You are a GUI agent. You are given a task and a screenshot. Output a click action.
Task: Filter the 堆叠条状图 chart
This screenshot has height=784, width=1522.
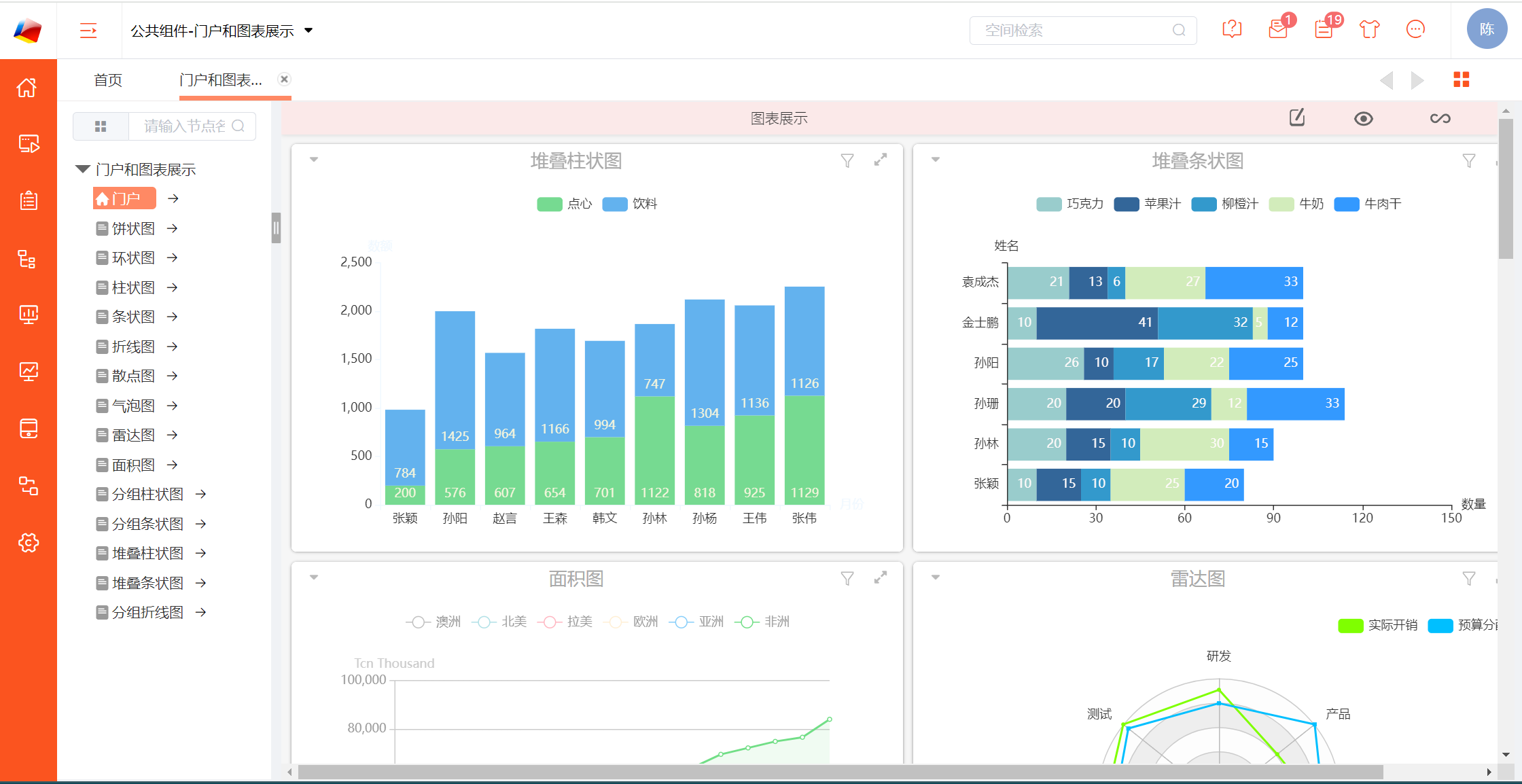[x=1469, y=160]
